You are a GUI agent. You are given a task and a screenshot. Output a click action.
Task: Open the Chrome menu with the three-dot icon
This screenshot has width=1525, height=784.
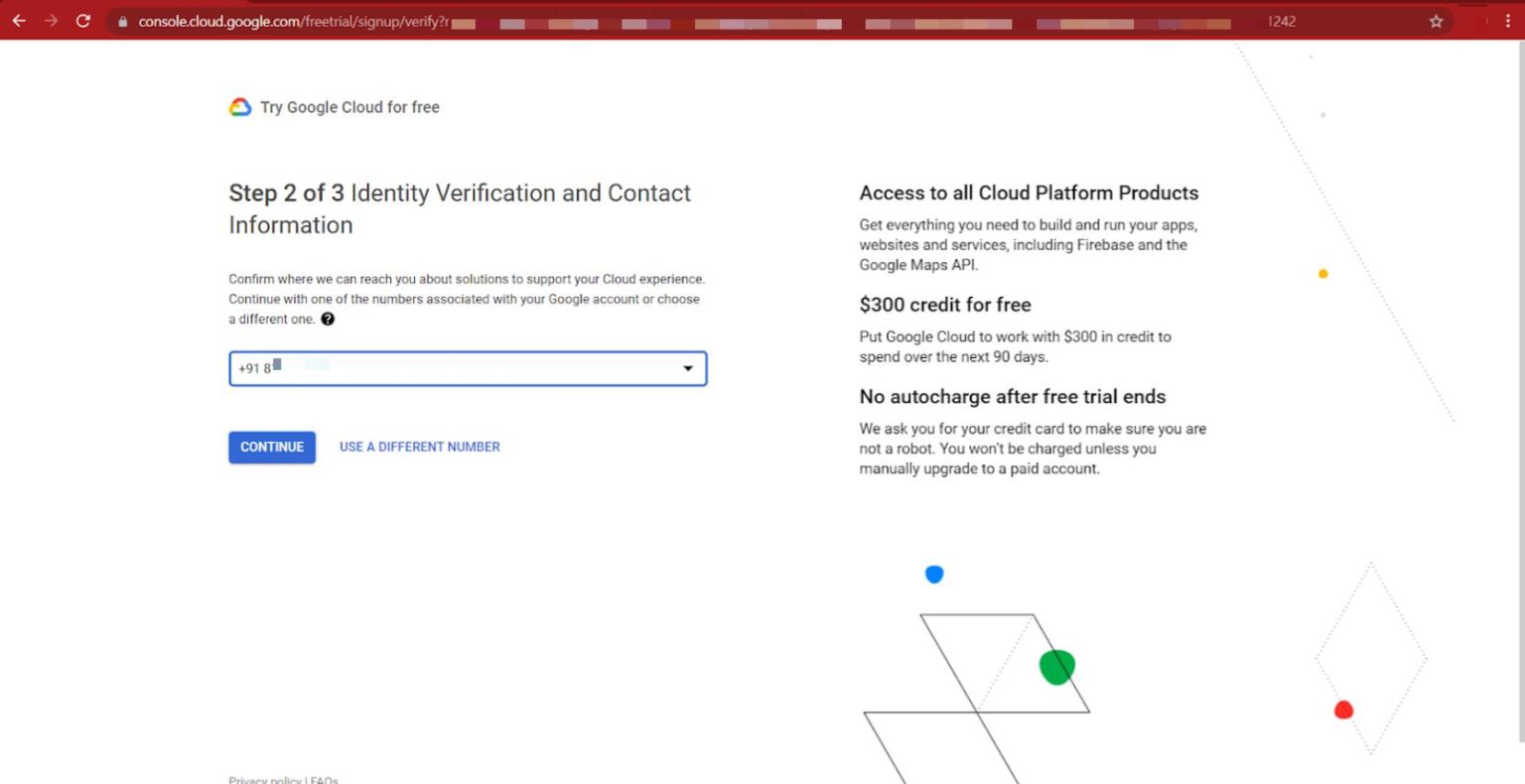pos(1509,20)
